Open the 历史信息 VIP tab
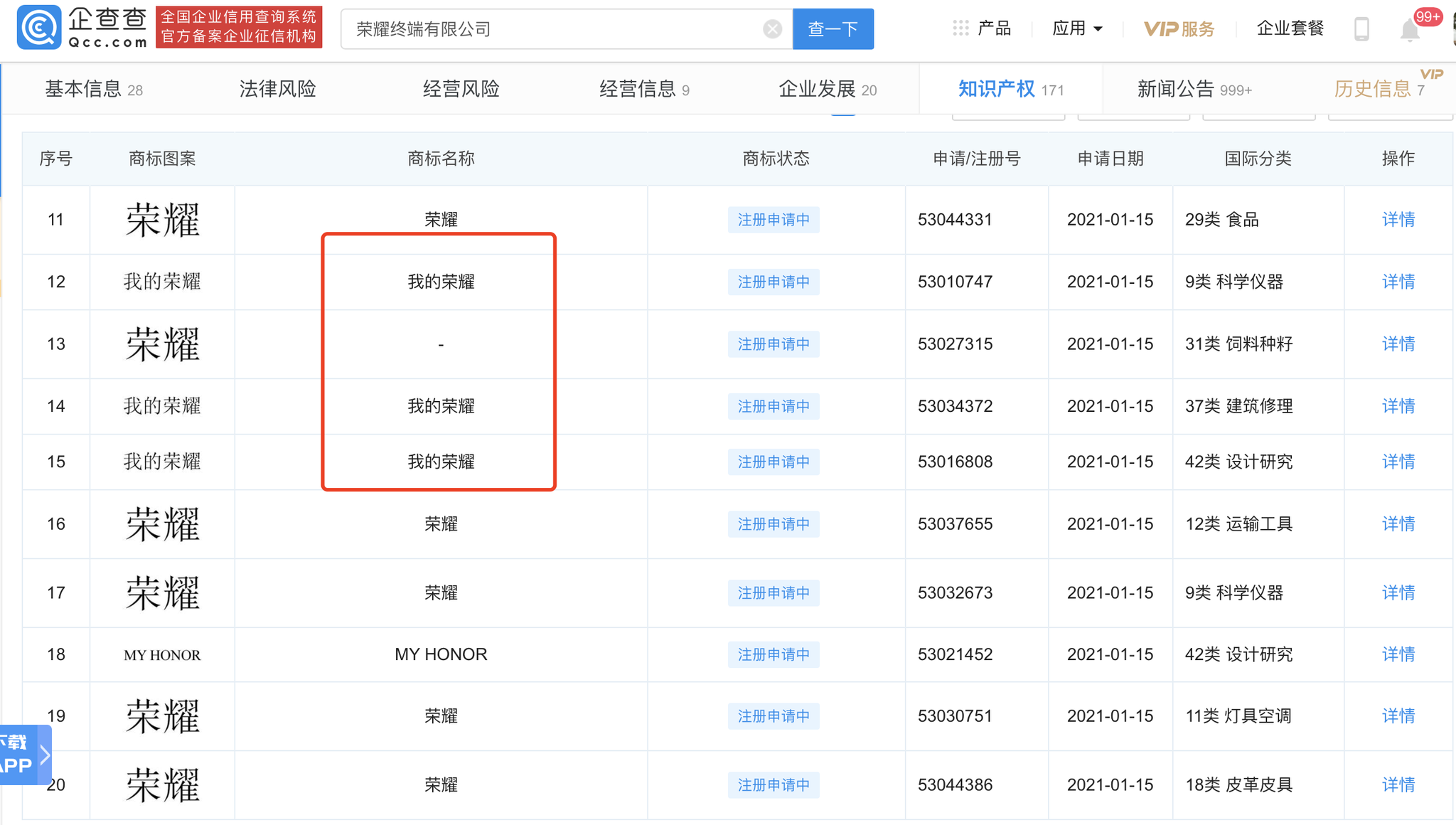This screenshot has height=825, width=1456. (x=1379, y=89)
